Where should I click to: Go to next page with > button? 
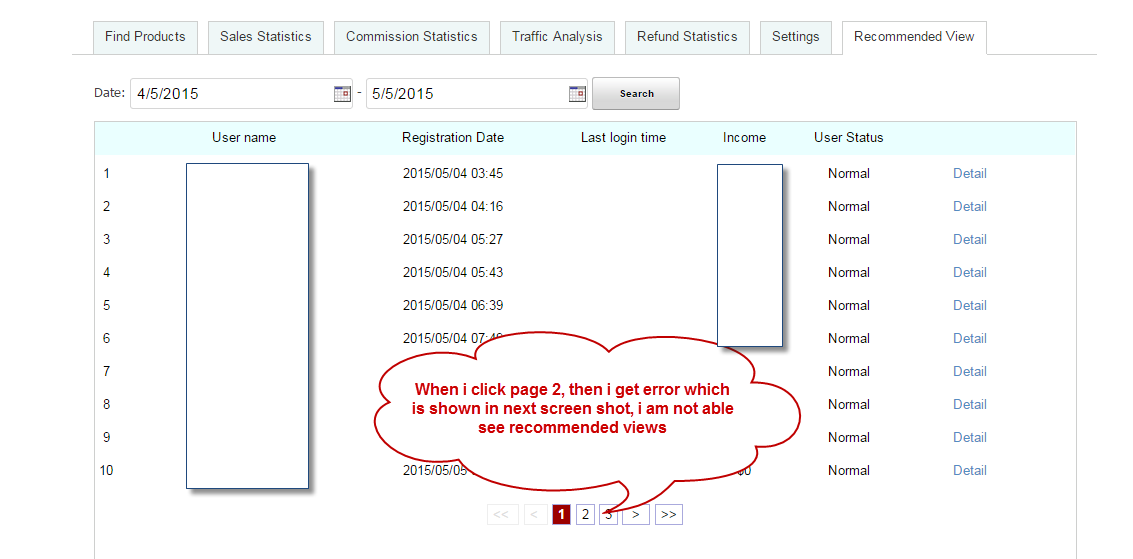point(636,514)
